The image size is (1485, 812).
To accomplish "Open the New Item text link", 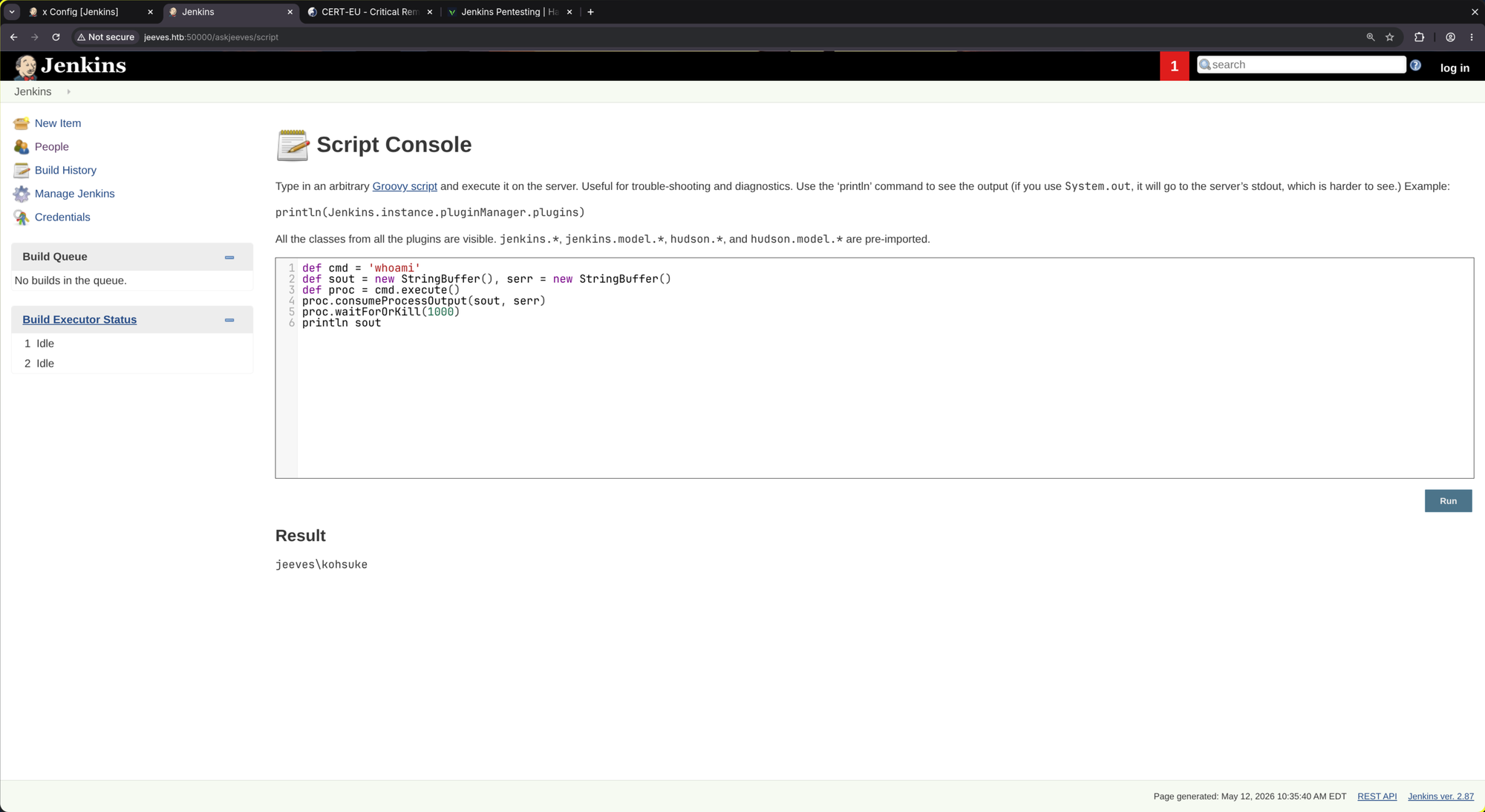I will 58,123.
